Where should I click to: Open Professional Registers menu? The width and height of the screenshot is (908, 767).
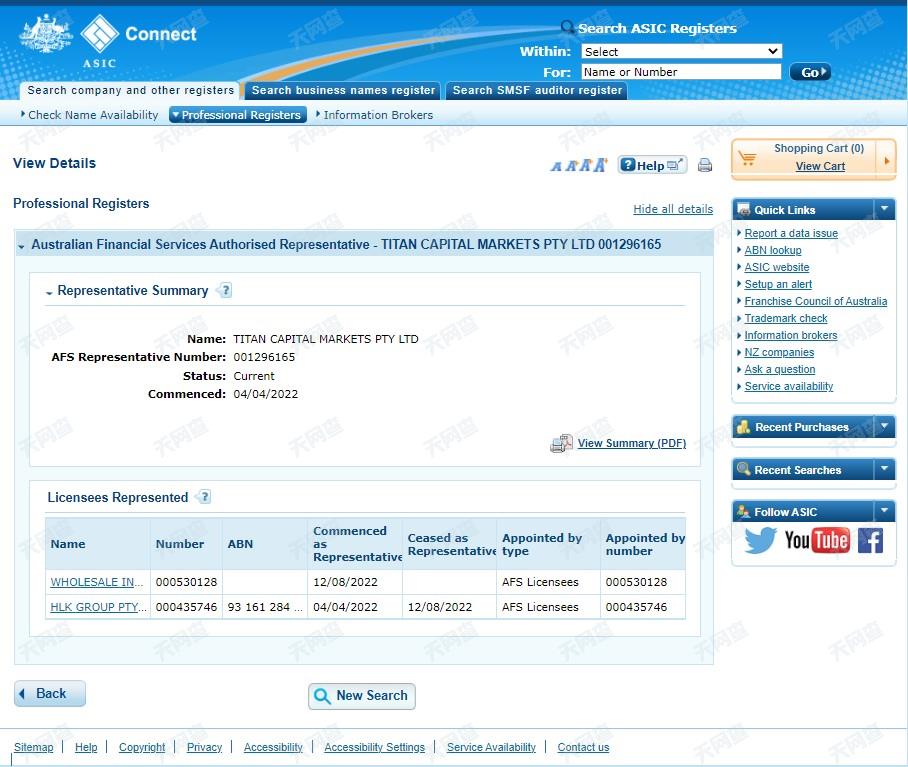pos(238,115)
